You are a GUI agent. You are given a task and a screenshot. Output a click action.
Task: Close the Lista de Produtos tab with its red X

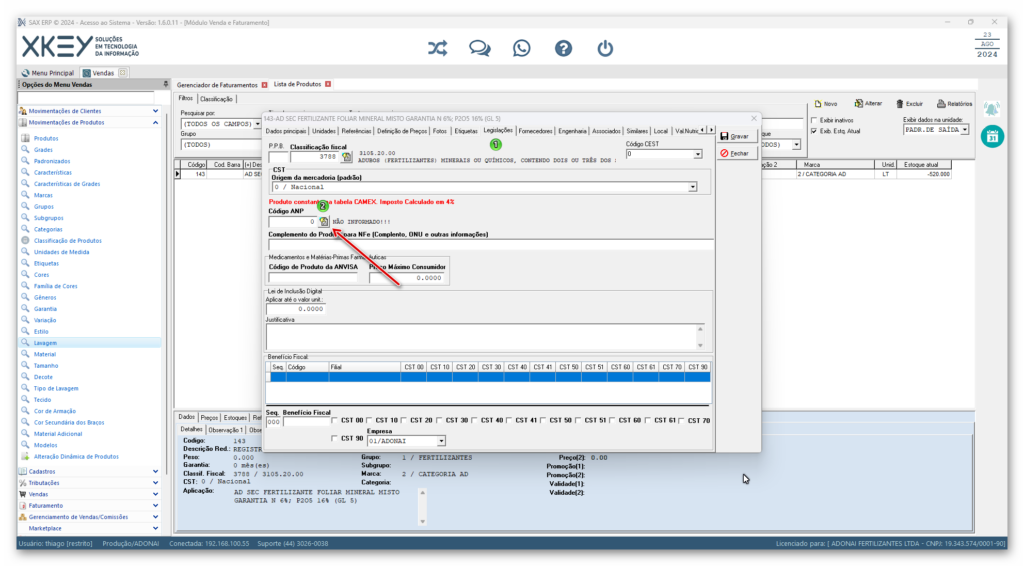(328, 84)
